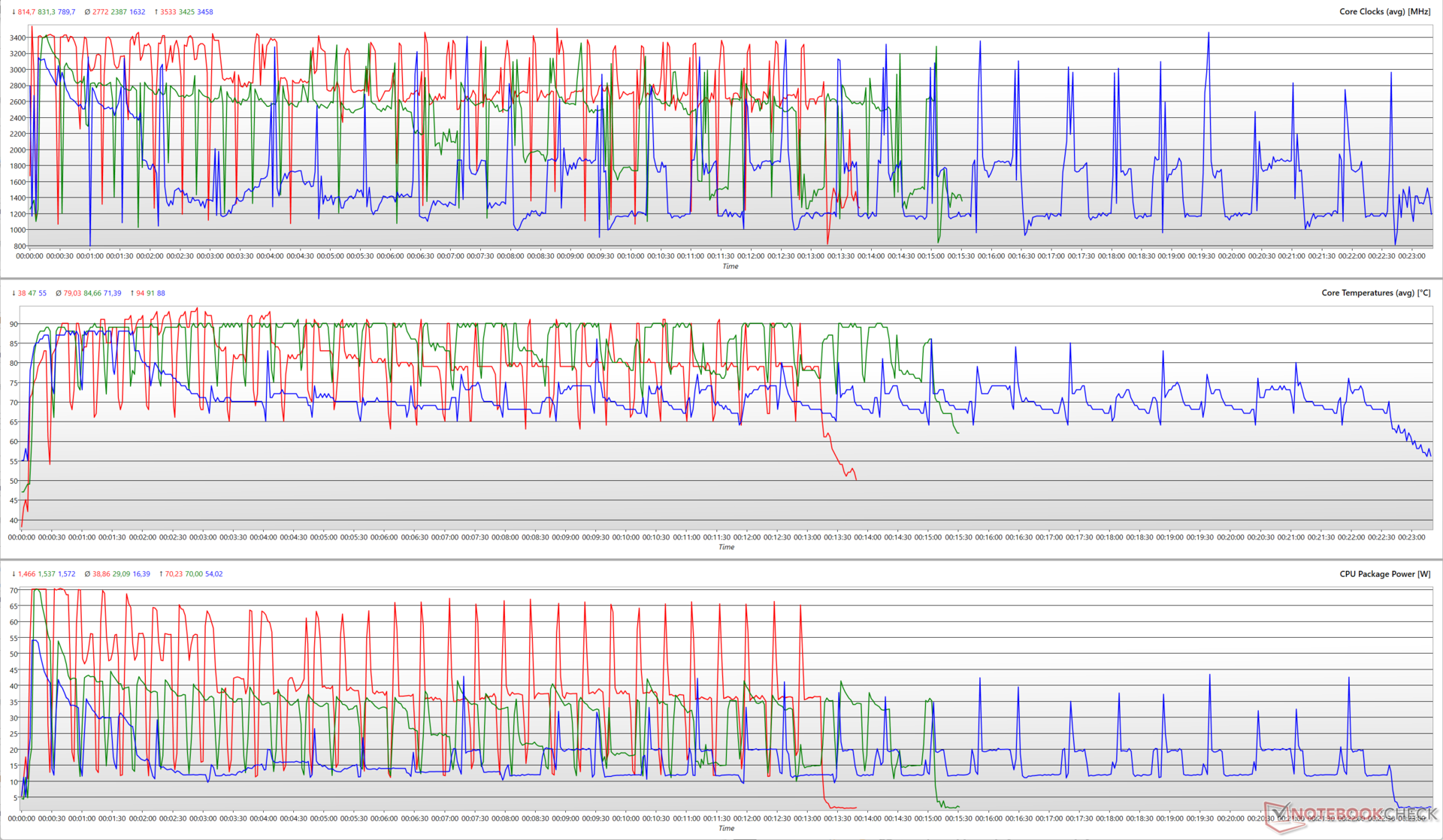Select red average value 2772 in Core Clocks

pyautogui.click(x=101, y=12)
